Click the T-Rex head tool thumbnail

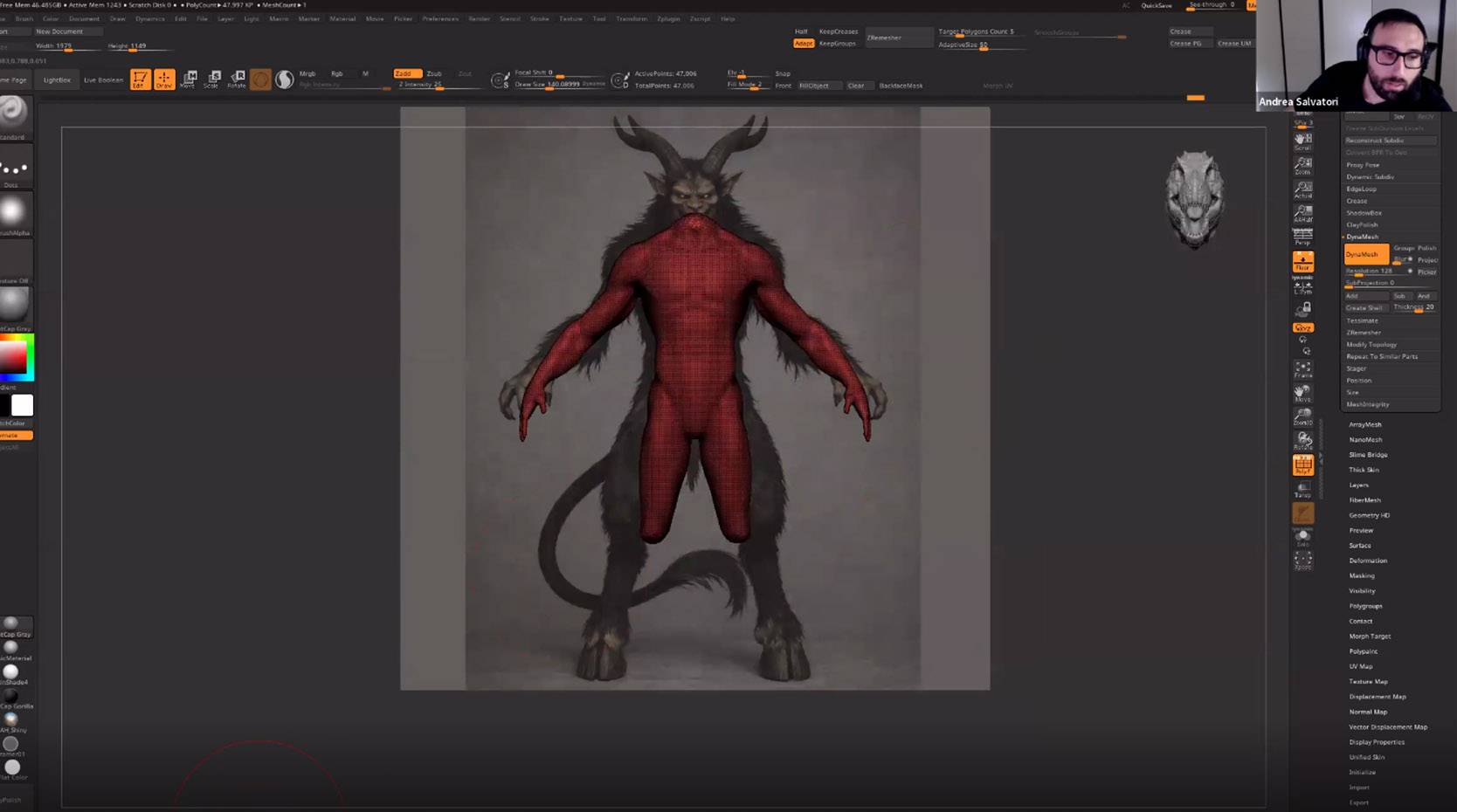pyautogui.click(x=1195, y=198)
